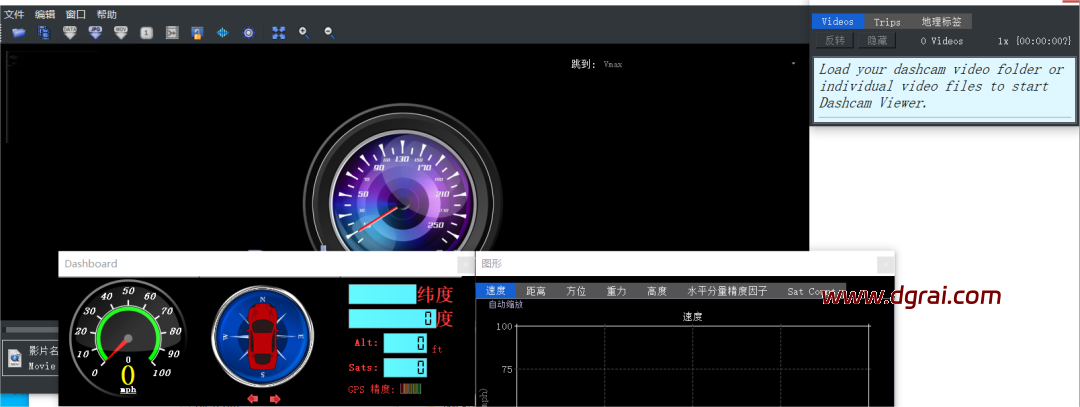Click the right red arrow under compass
The image size is (1080, 407).
pyautogui.click(x=275, y=399)
